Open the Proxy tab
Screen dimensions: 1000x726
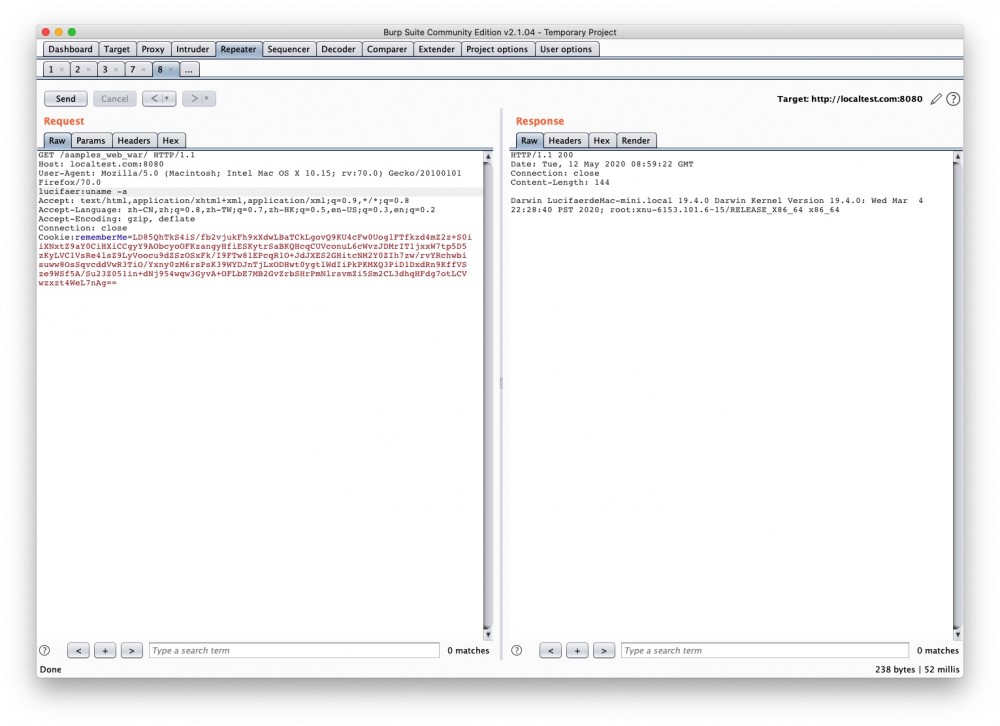pos(153,49)
